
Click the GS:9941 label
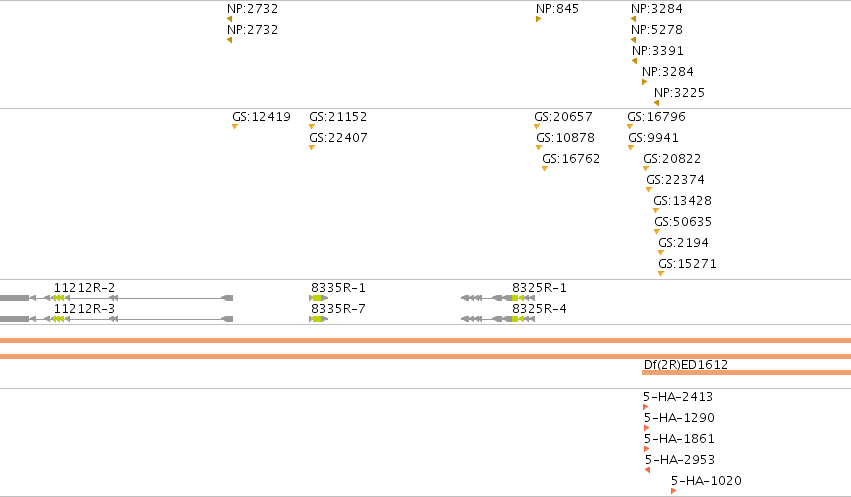coord(653,138)
